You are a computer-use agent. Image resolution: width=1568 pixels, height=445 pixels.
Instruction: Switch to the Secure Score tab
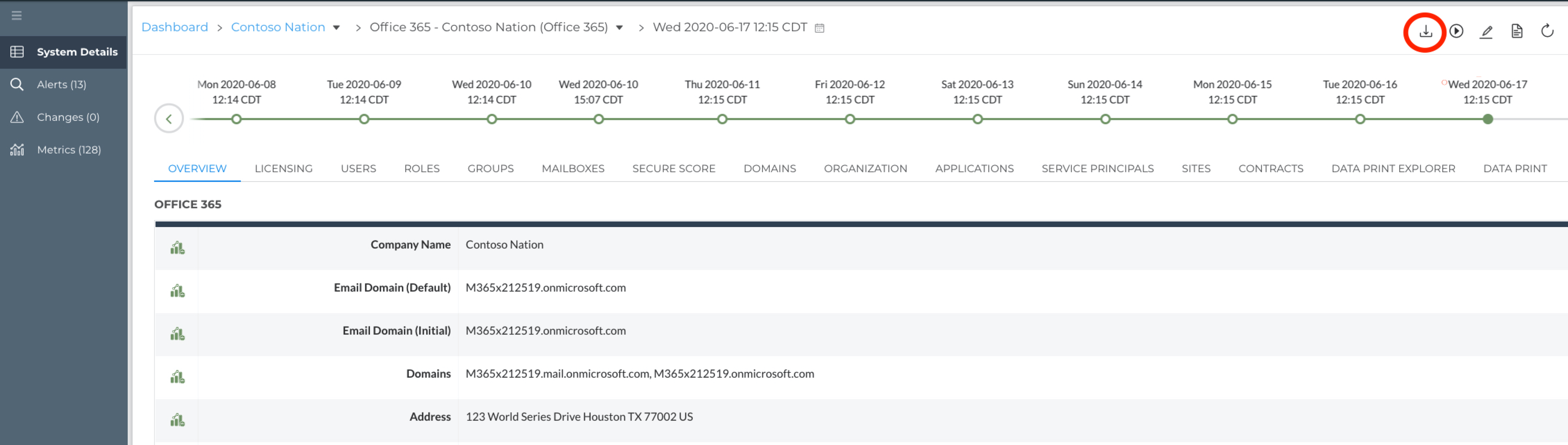coord(674,169)
